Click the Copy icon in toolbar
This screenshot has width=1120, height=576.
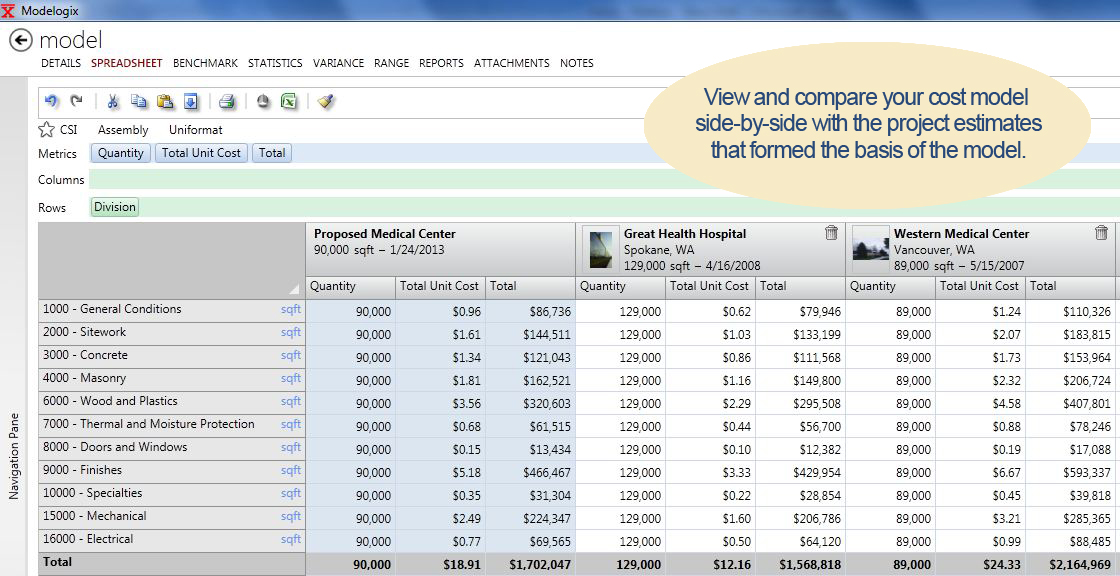(139, 101)
